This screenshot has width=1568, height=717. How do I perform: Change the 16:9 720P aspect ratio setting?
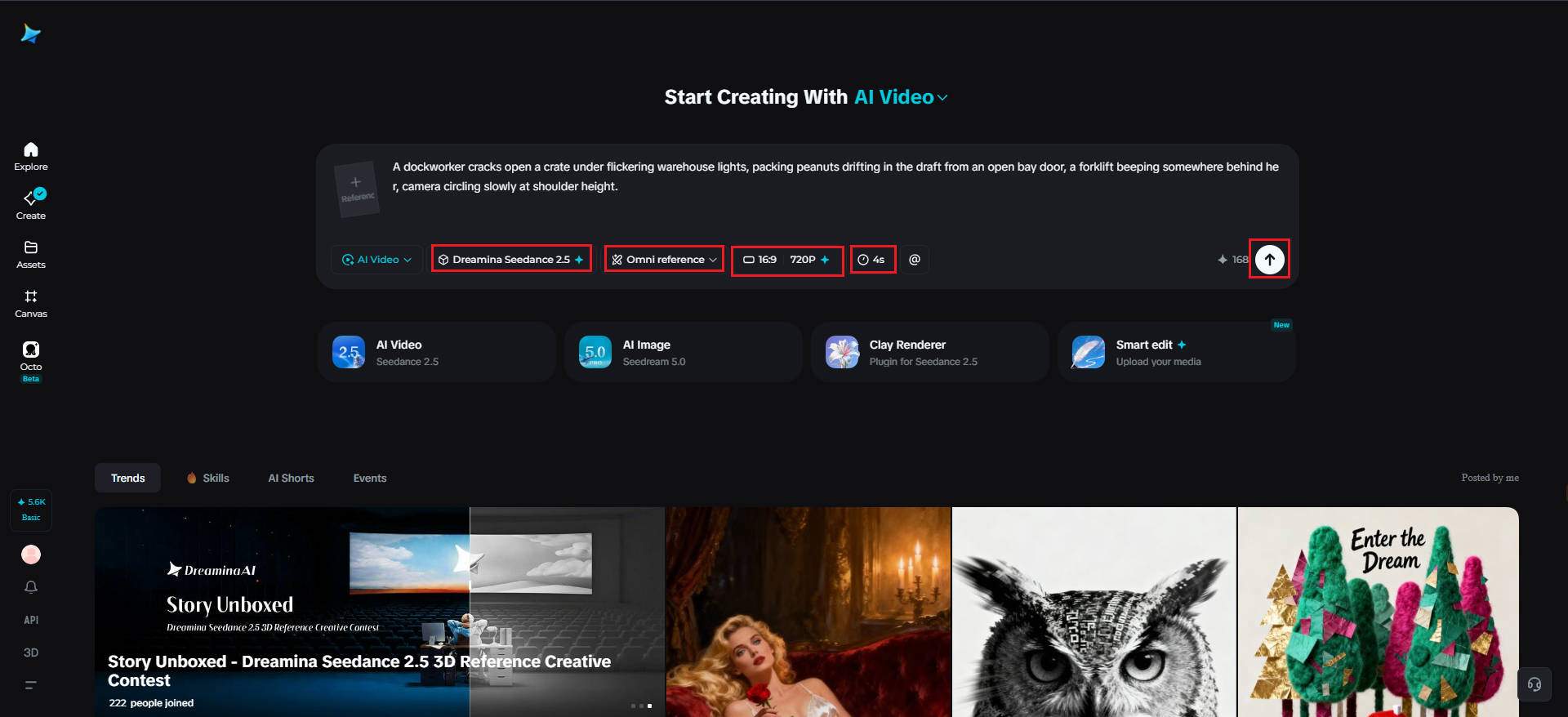[786, 260]
